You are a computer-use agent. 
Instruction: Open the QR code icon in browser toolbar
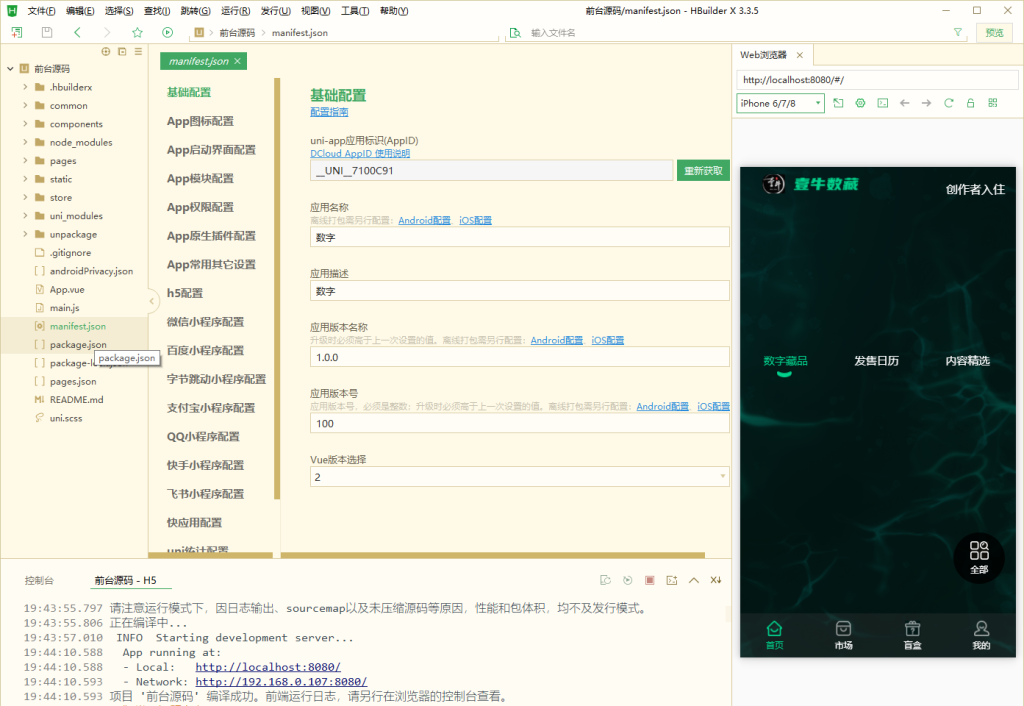992,103
